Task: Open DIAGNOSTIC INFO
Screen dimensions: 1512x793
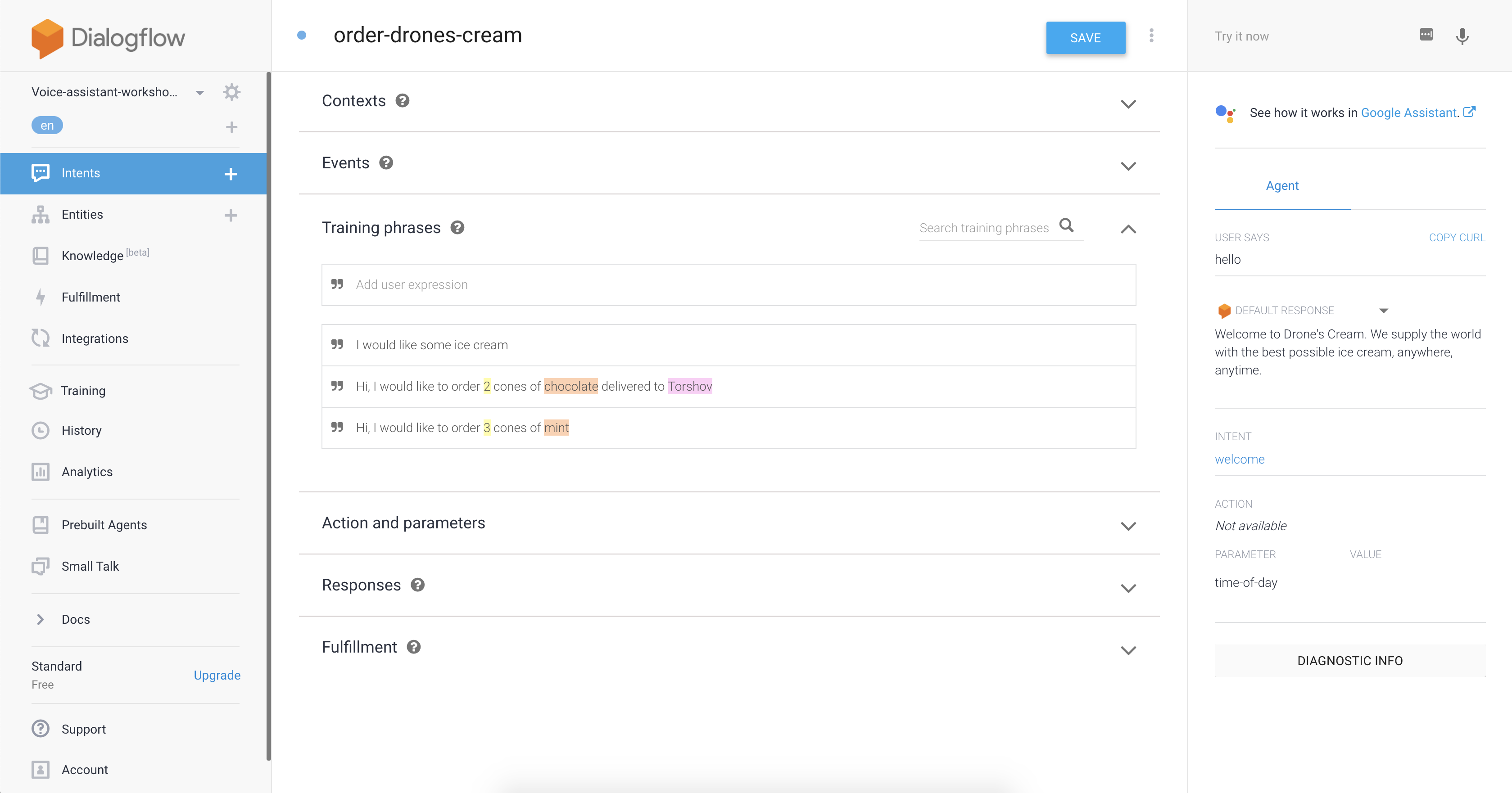Action: point(1350,660)
